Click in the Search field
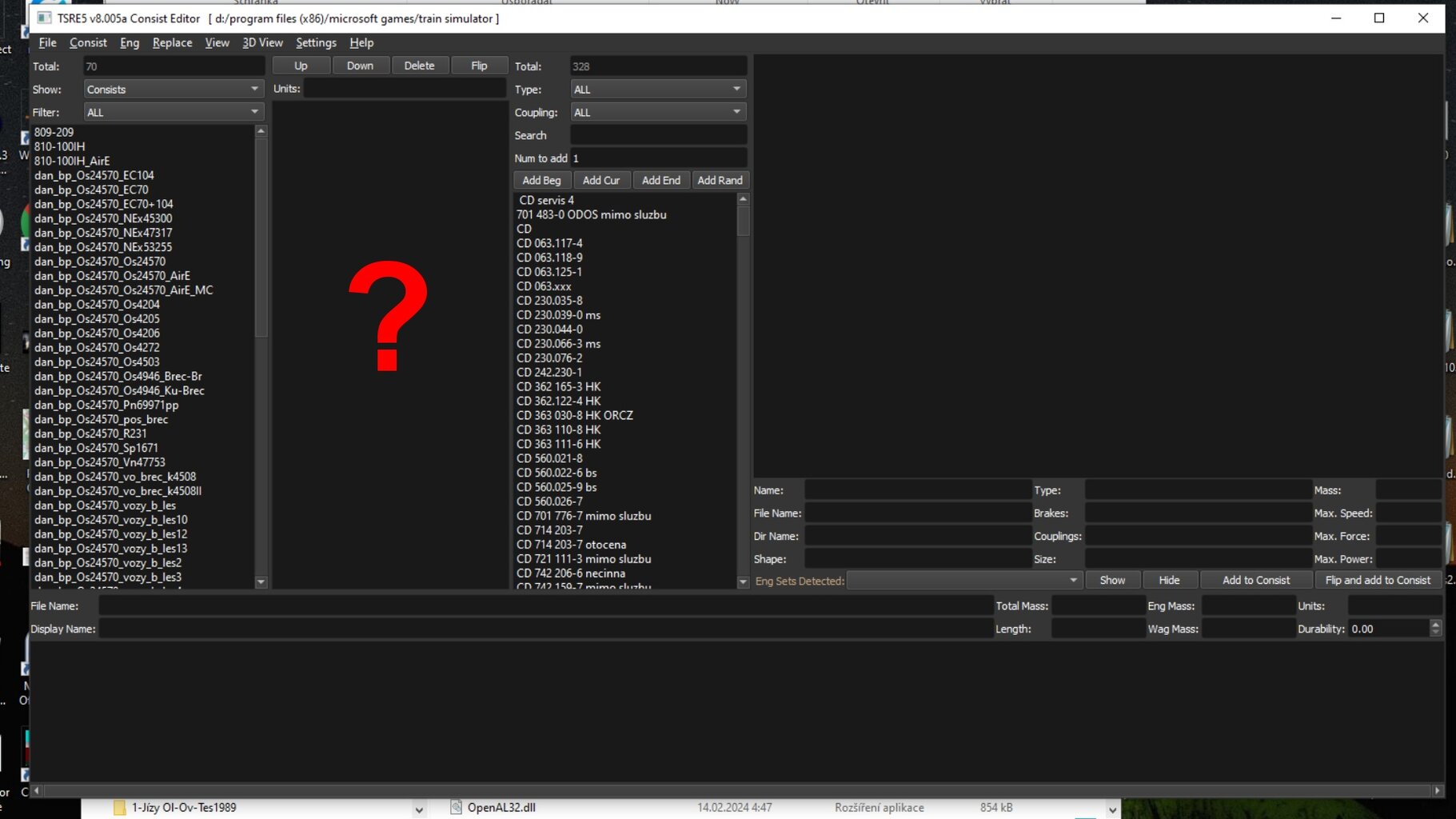This screenshot has height=819, width=1456. 657,135
